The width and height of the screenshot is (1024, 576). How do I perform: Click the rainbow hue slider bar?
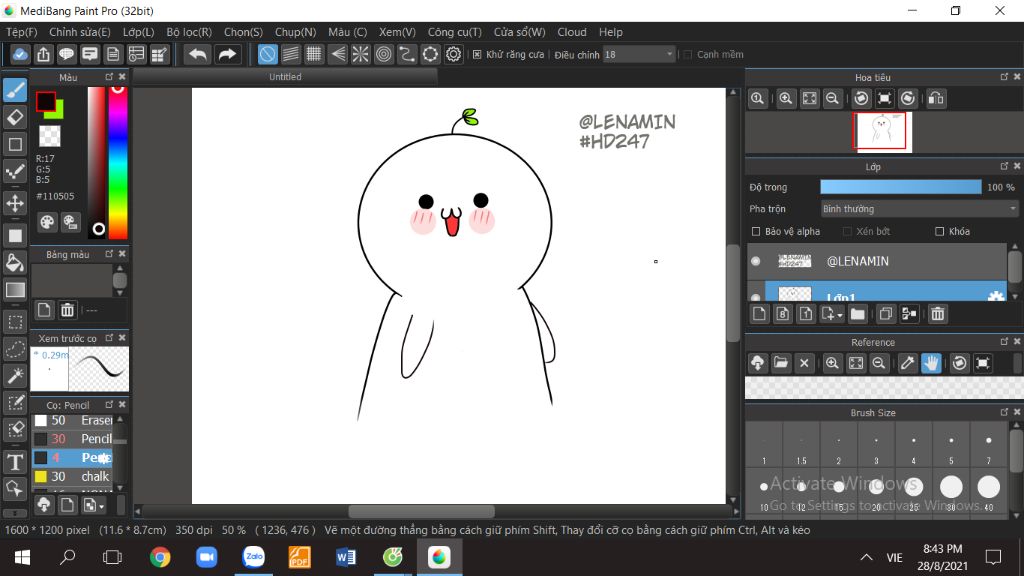coord(118,163)
